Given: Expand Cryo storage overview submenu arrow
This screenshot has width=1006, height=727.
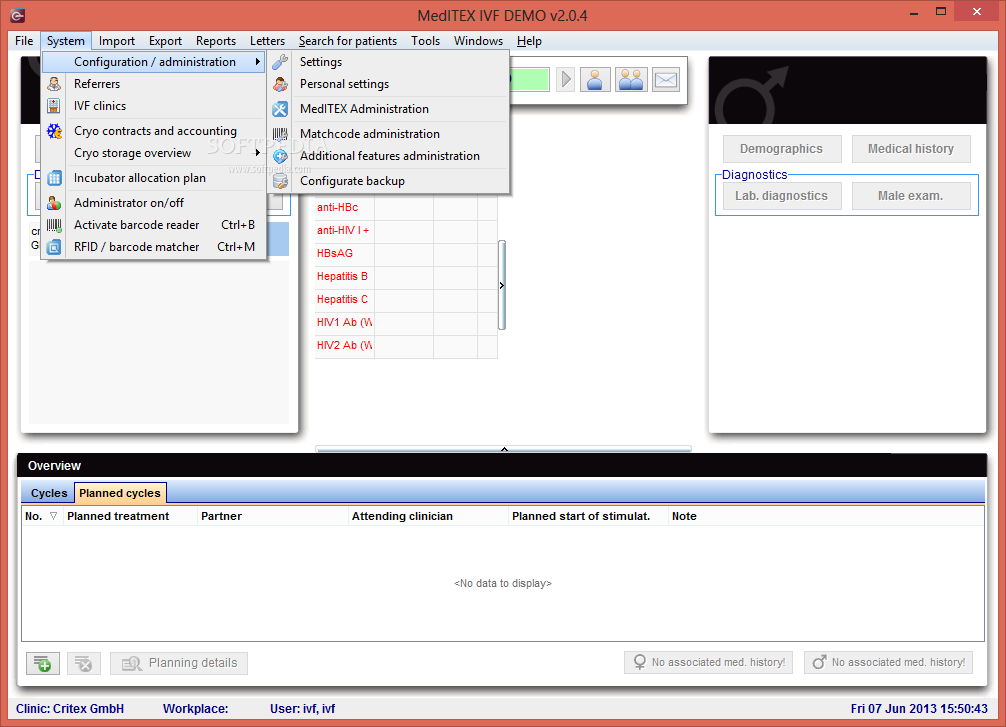Looking at the screenshot, I should pos(258,153).
